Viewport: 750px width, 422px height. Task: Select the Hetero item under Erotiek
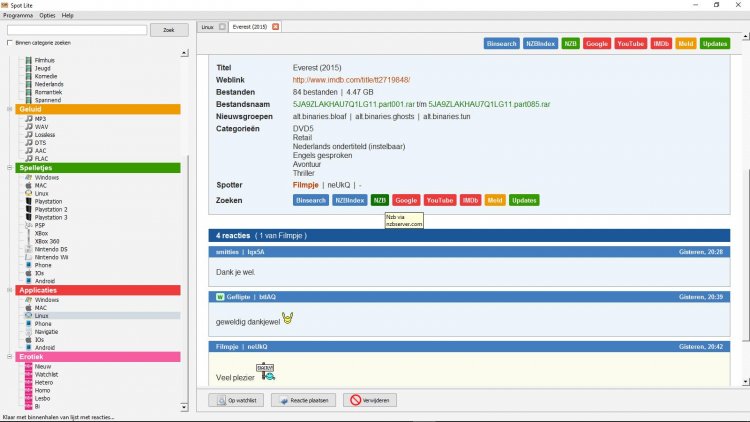click(44, 383)
